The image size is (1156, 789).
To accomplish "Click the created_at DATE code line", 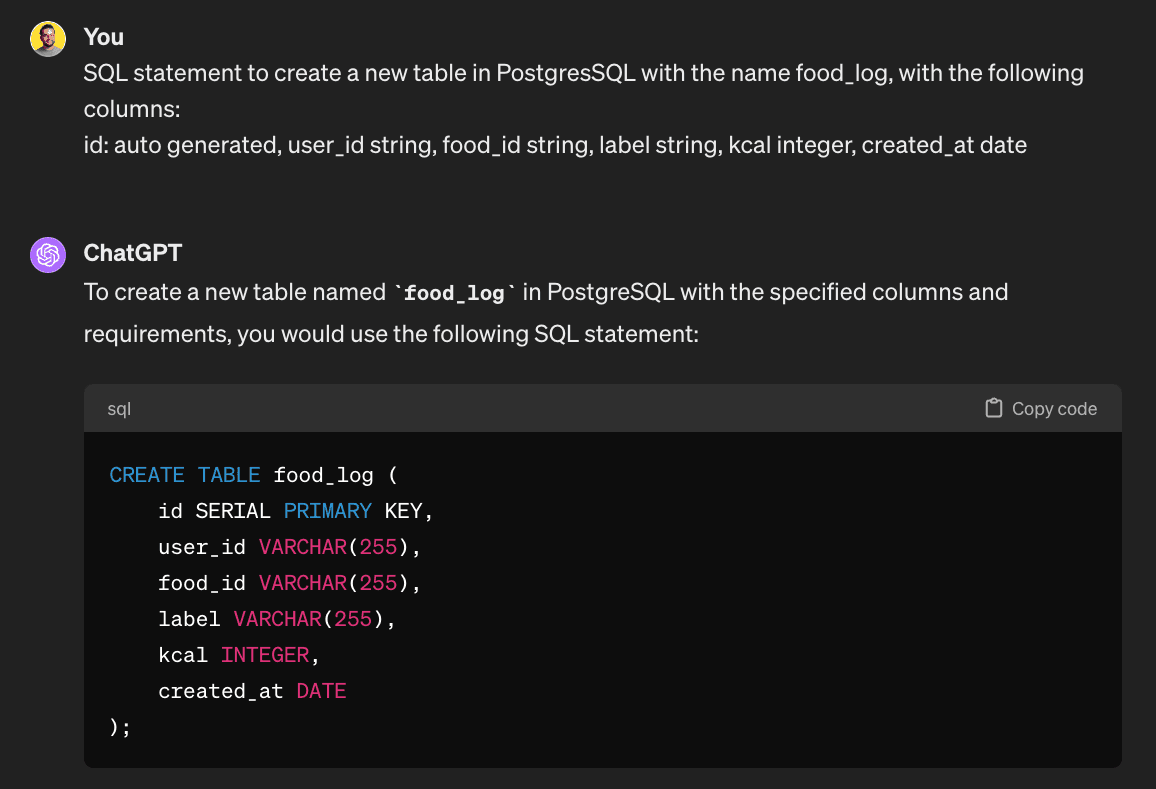I will (x=252, y=691).
